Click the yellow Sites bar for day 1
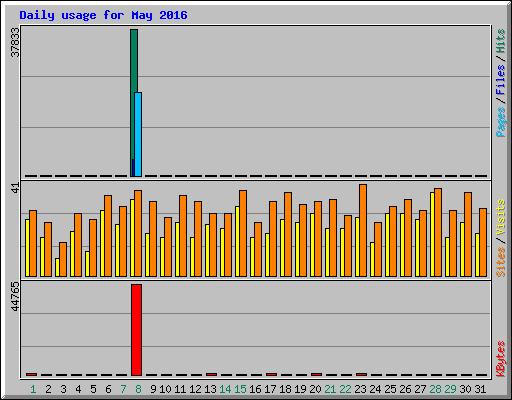The image size is (512, 400). pyautogui.click(x=27, y=248)
